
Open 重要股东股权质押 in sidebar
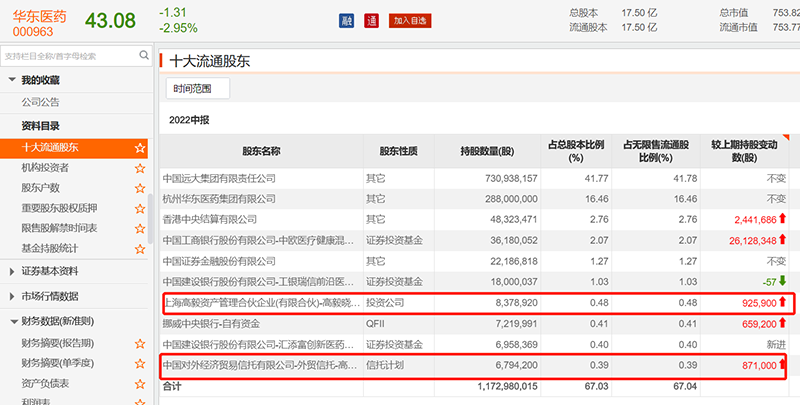tap(59, 208)
